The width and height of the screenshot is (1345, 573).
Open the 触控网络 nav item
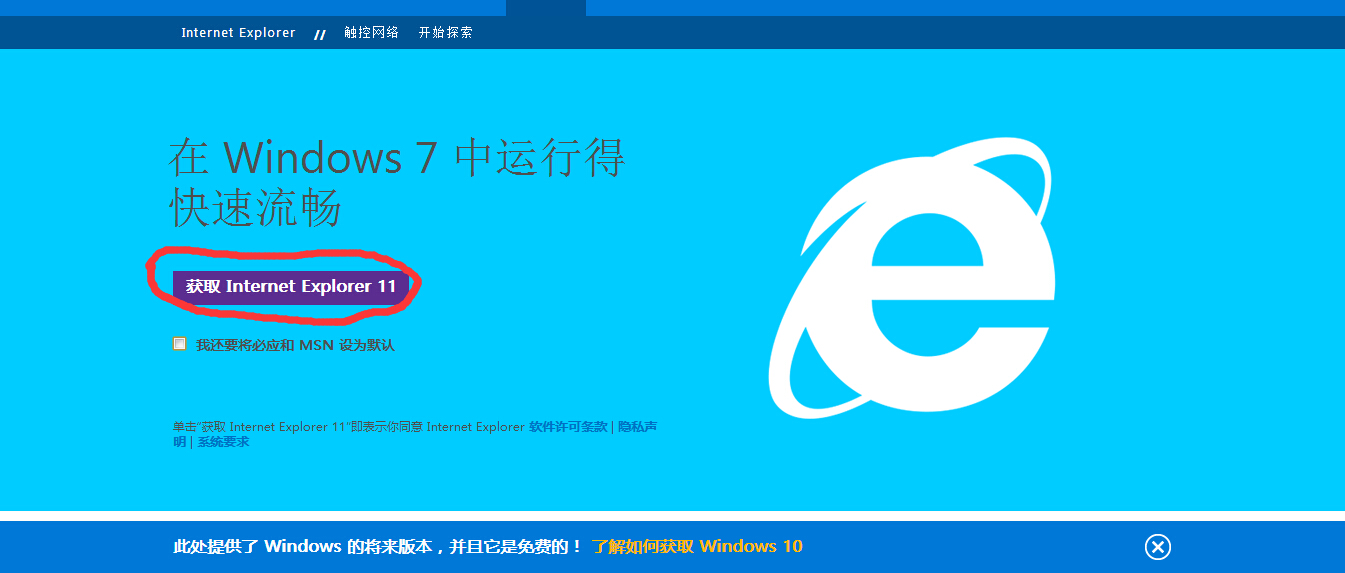[371, 32]
